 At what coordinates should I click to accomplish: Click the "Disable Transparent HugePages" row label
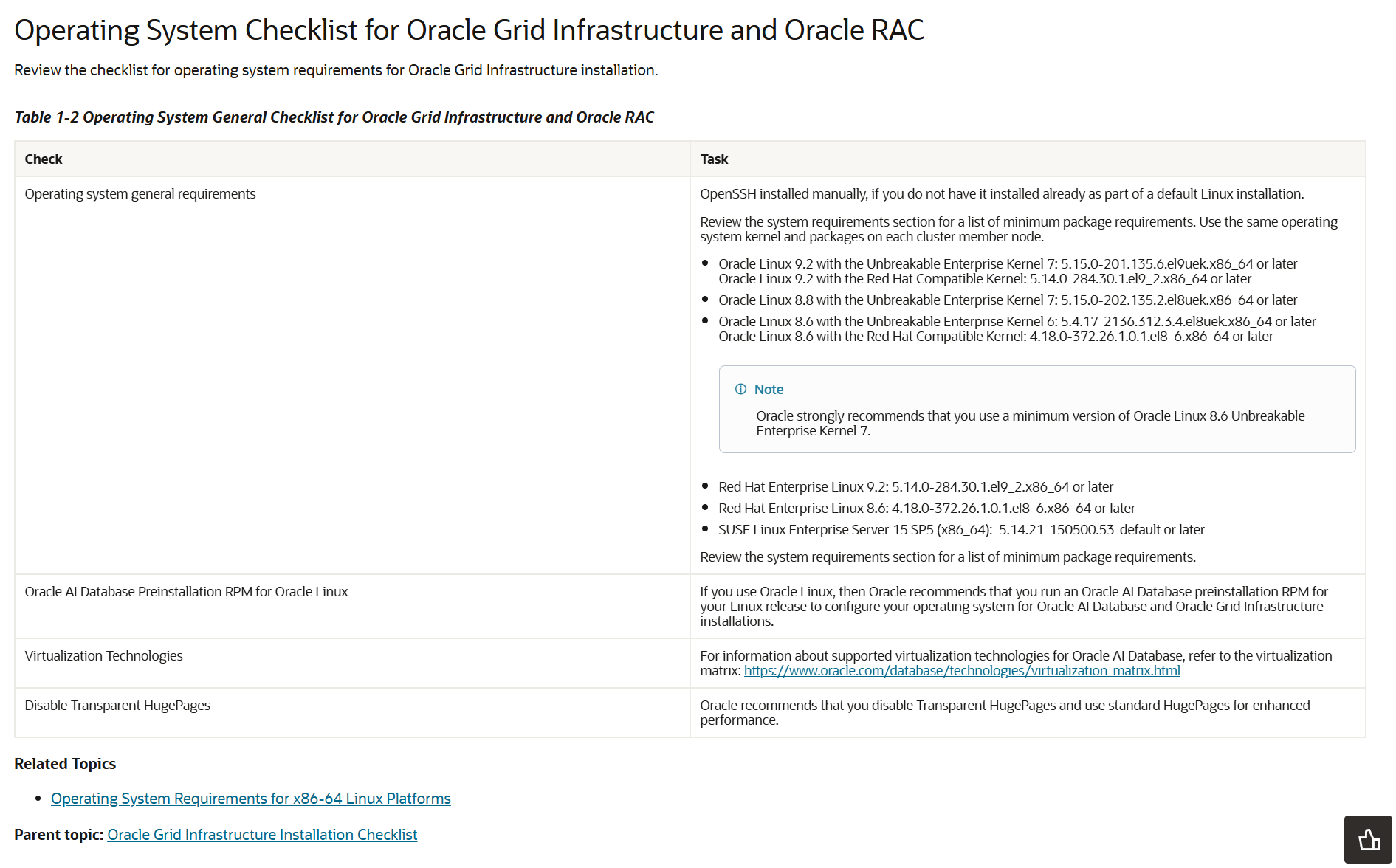pyautogui.click(x=117, y=706)
